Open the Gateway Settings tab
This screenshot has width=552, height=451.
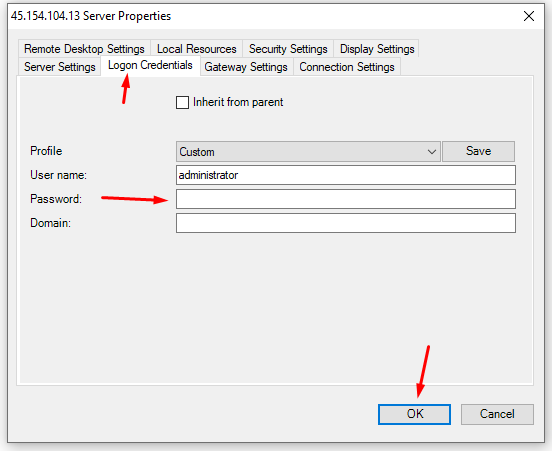pos(246,67)
